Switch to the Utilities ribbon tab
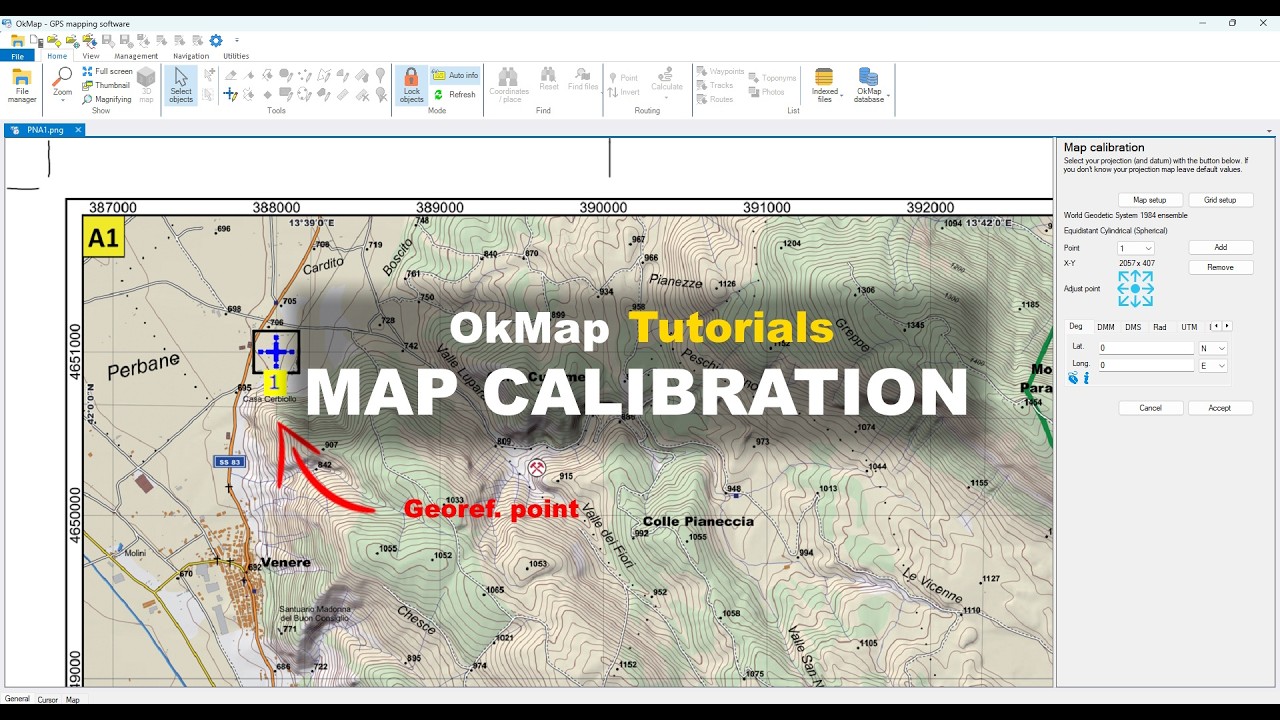The height and width of the screenshot is (720, 1280). pyautogui.click(x=236, y=56)
